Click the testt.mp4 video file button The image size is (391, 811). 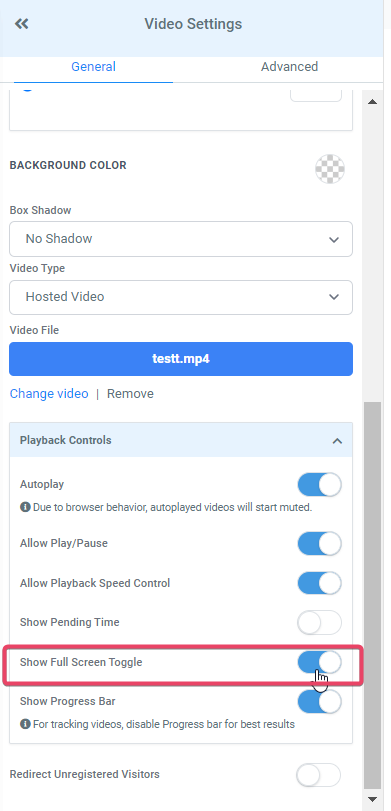(x=181, y=359)
